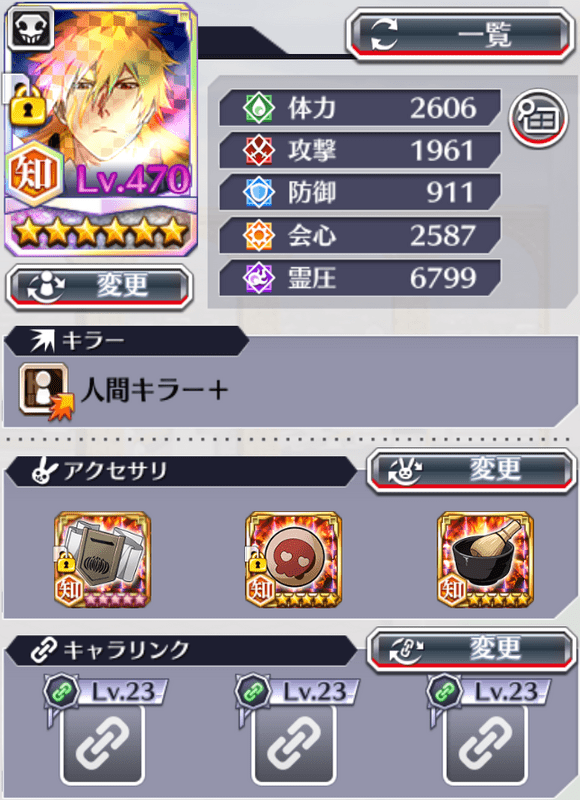The image size is (580, 800).
Task: Open 変更 for キャラリンク section
Action: tap(471, 649)
